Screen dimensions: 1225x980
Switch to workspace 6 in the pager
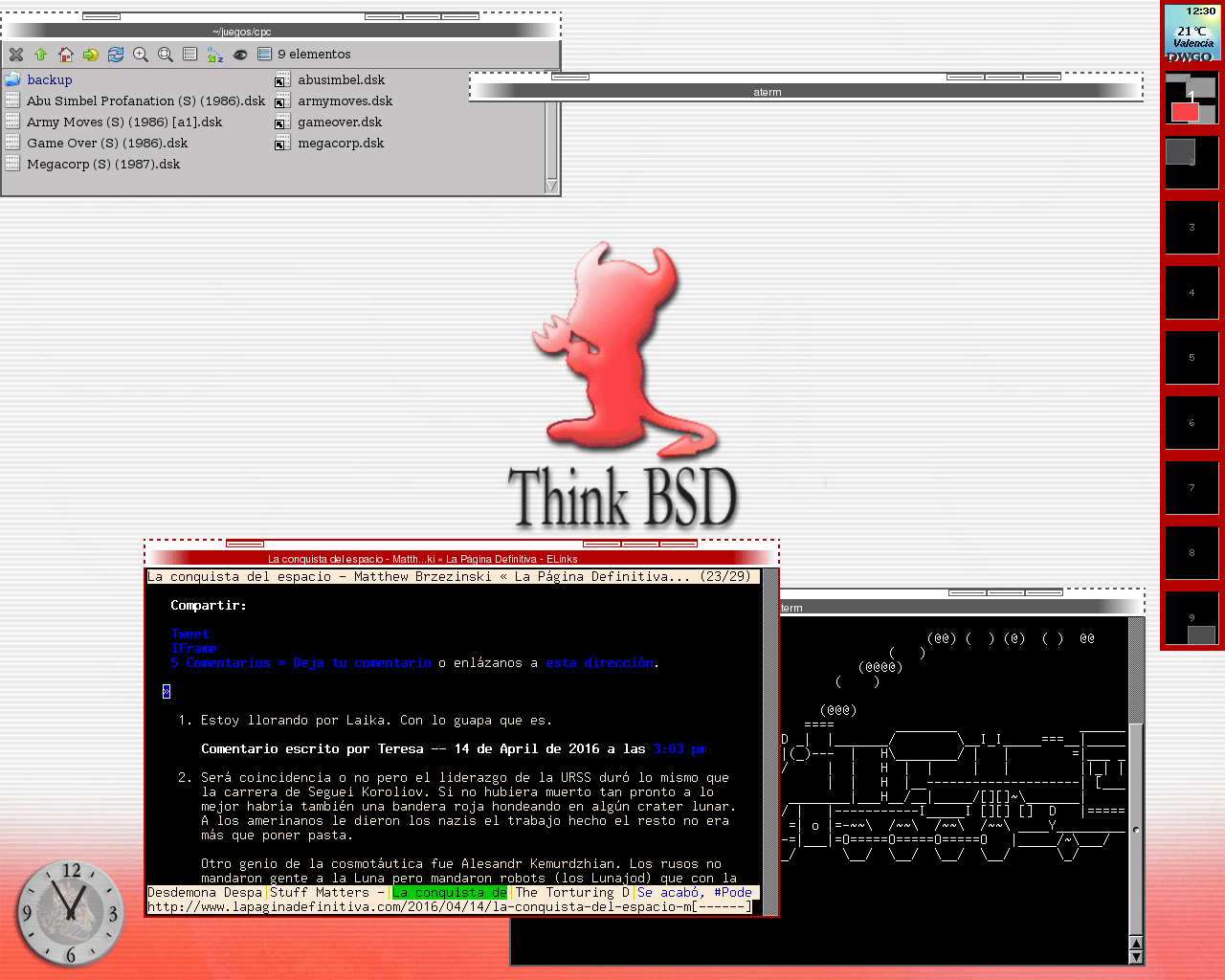1192,423
